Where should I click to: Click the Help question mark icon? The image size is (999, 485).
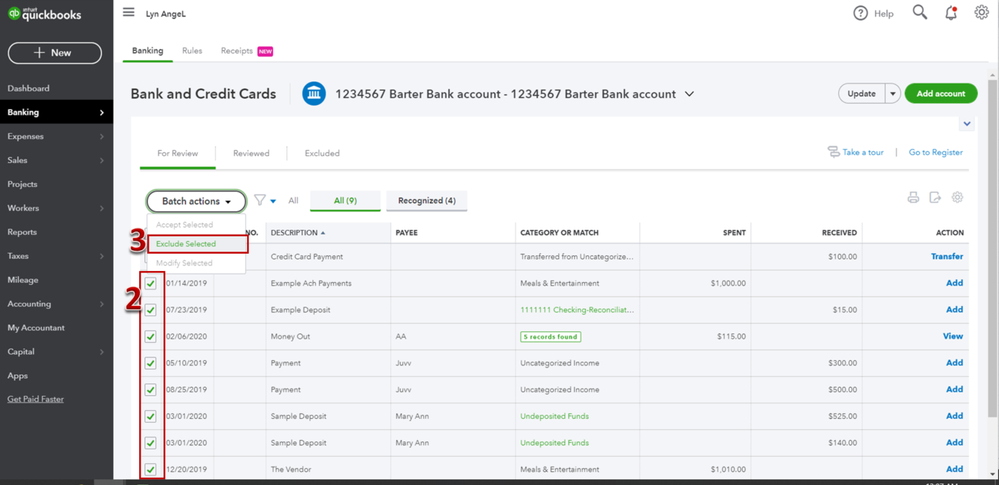coord(861,13)
